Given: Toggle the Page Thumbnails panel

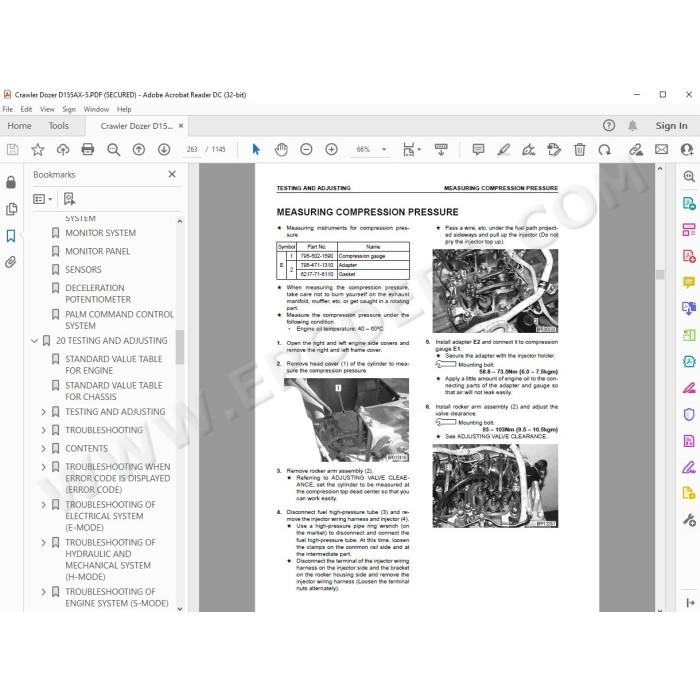Looking at the screenshot, I should click(11, 209).
